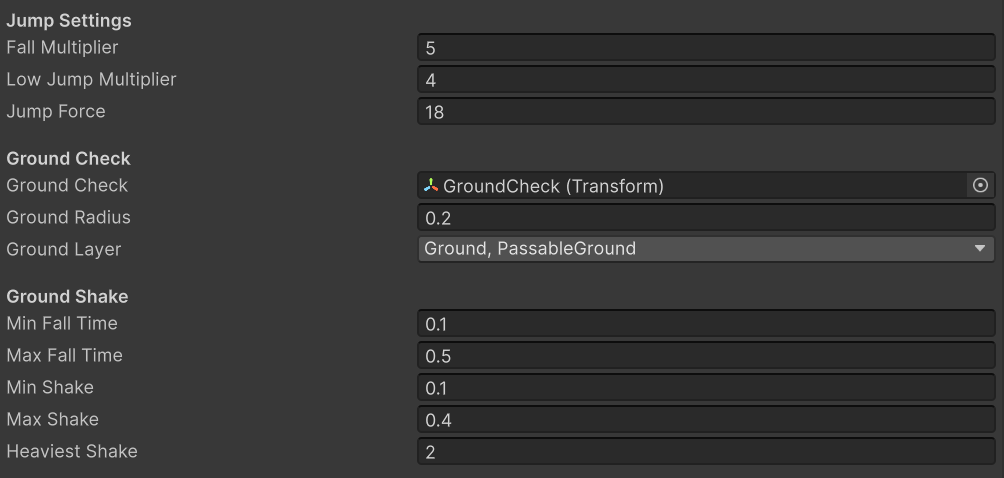This screenshot has width=1004, height=478.
Task: Open object picker for Ground Check field
Action: [x=980, y=186]
